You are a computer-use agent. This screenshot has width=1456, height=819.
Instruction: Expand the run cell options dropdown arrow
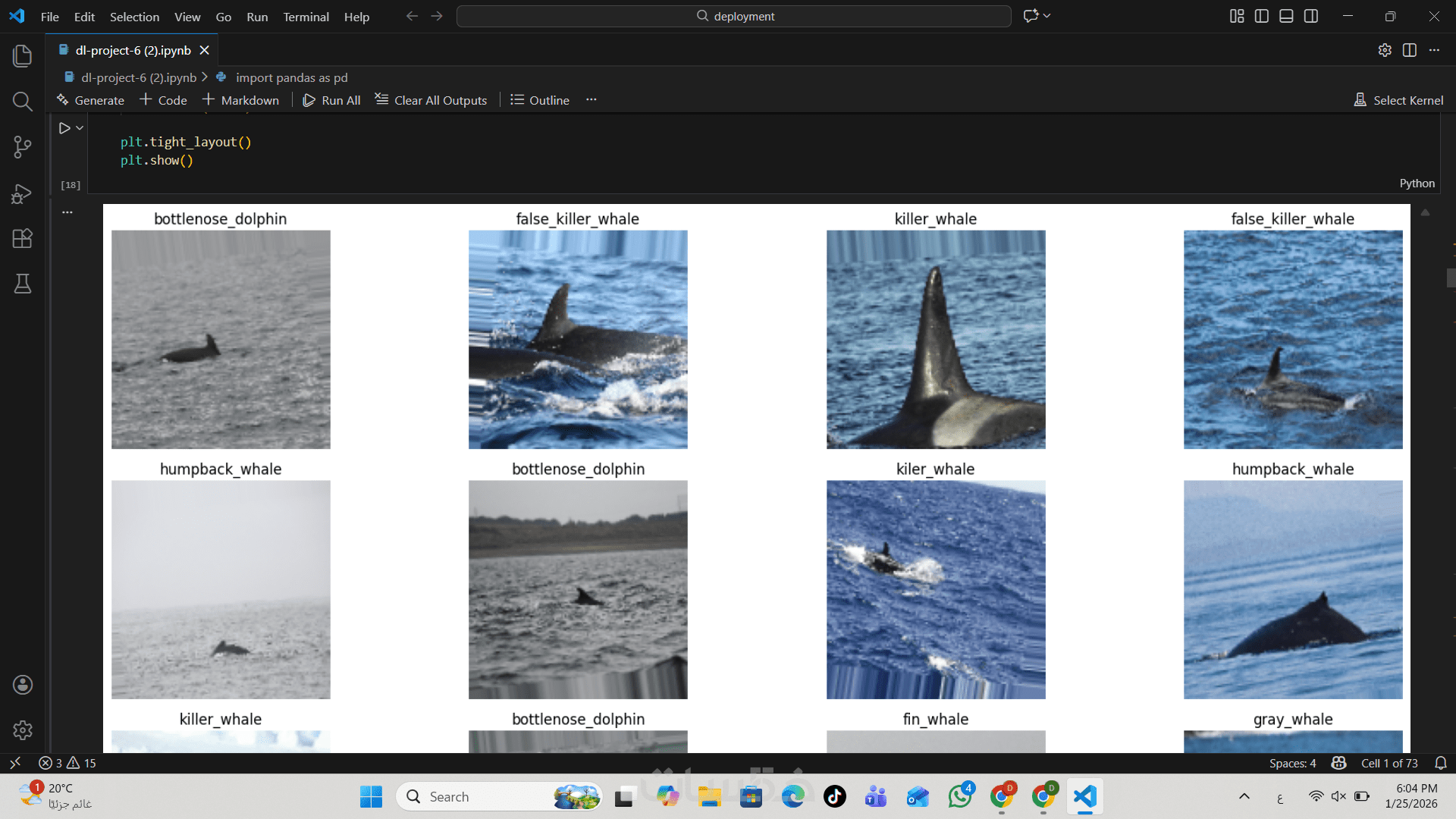tap(80, 128)
